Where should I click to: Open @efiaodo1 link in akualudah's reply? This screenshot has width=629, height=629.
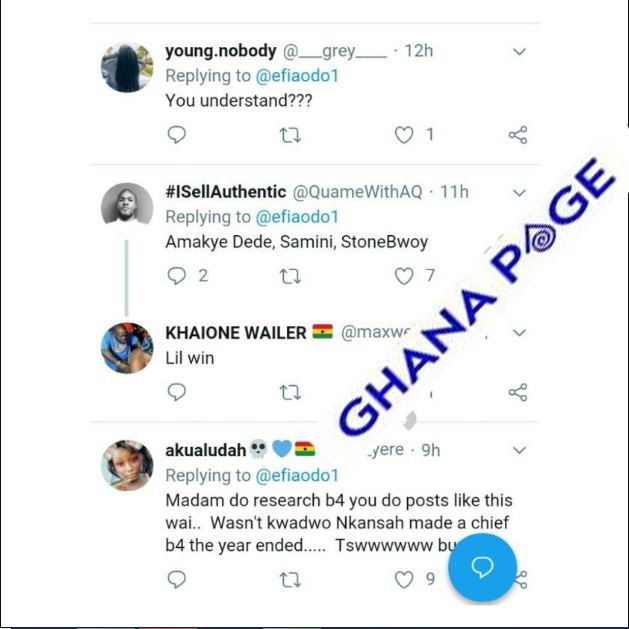[x=297, y=475]
